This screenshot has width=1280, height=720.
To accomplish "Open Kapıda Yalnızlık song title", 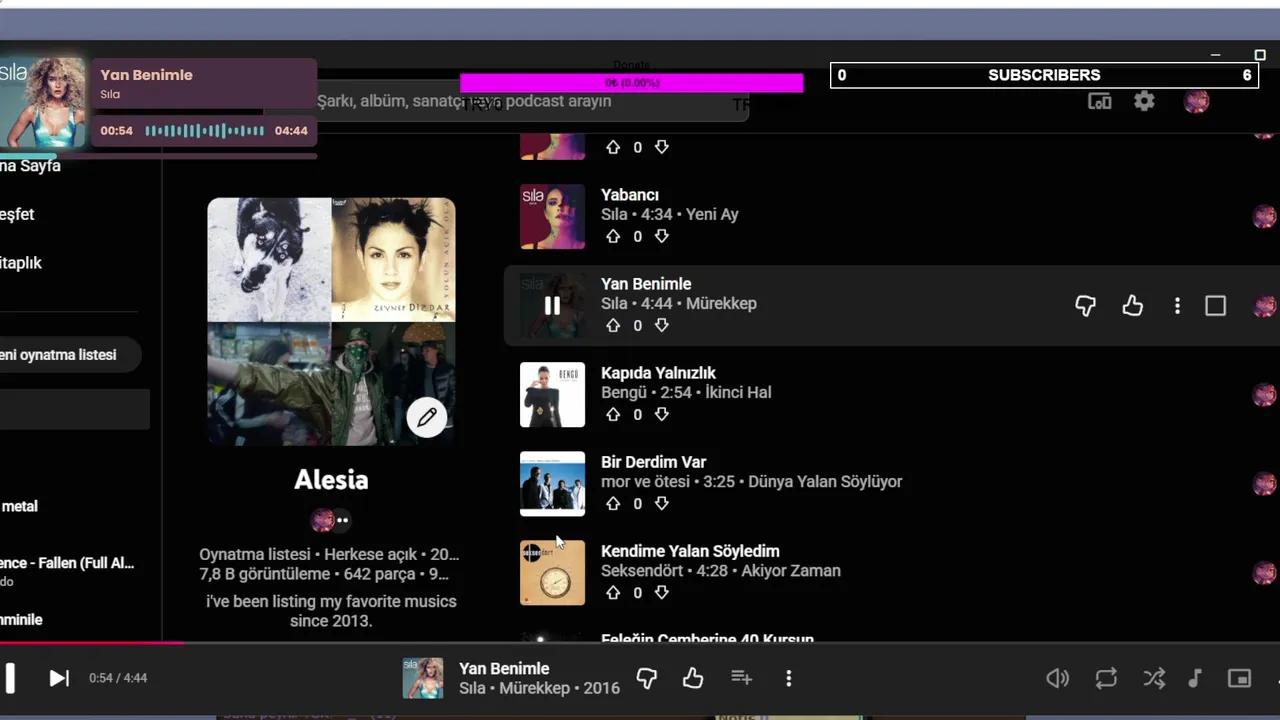I will pyautogui.click(x=658, y=373).
